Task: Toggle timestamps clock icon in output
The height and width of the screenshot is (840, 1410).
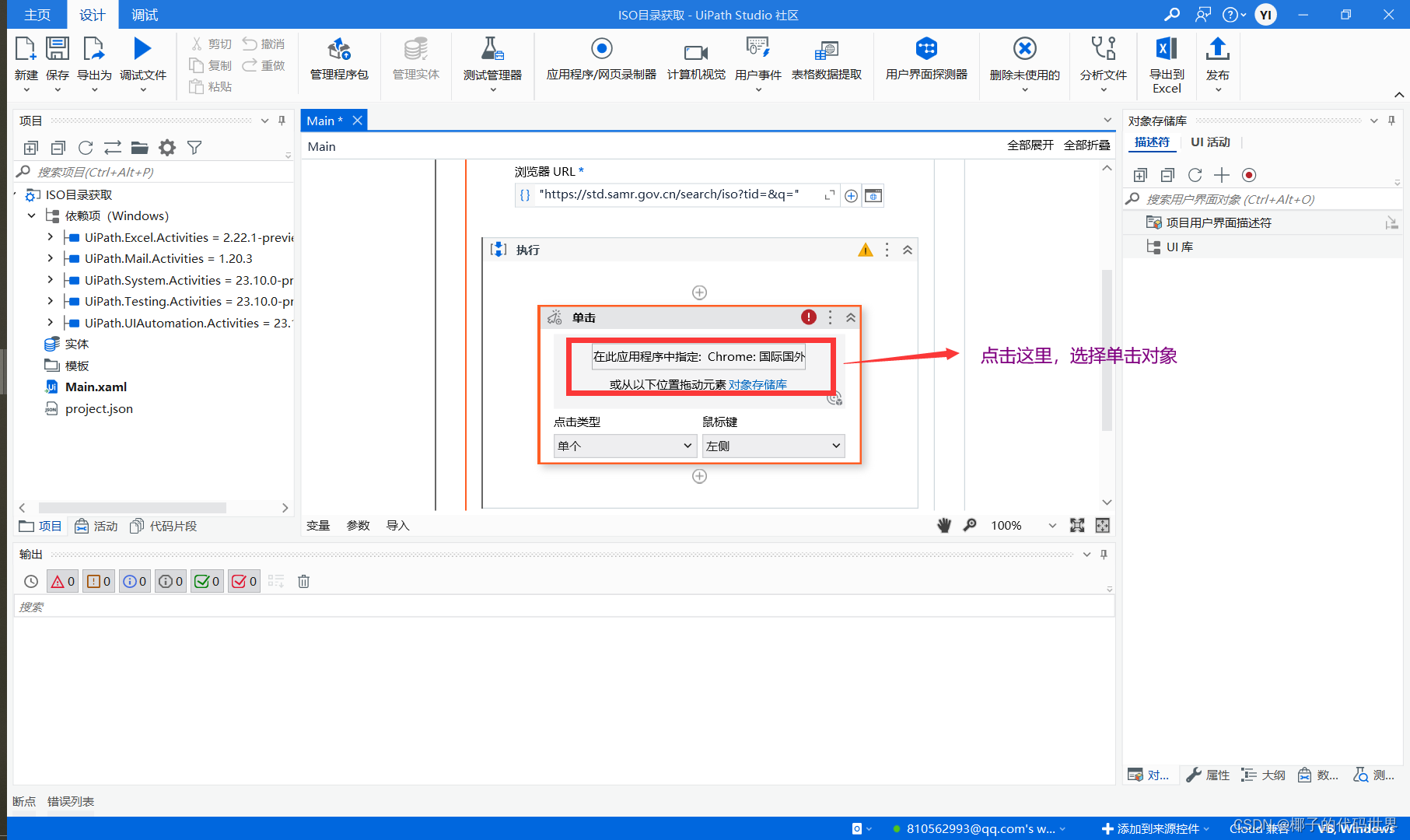Action: point(31,581)
